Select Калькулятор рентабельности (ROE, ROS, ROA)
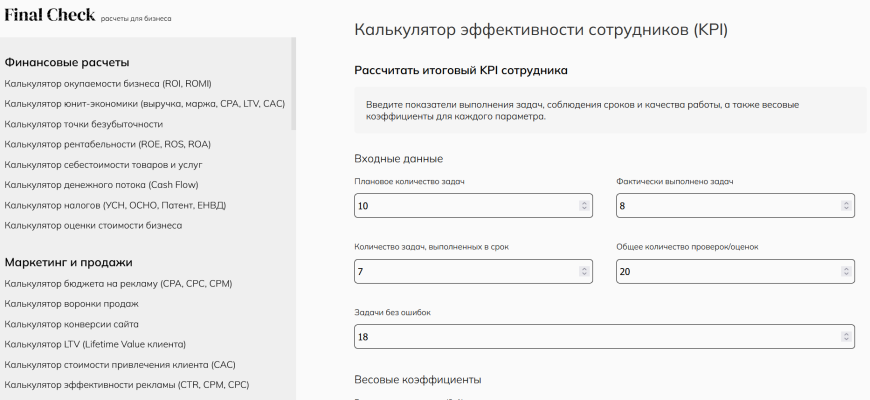Screen dimensions: 870x400 pyautogui.click(x=107, y=144)
